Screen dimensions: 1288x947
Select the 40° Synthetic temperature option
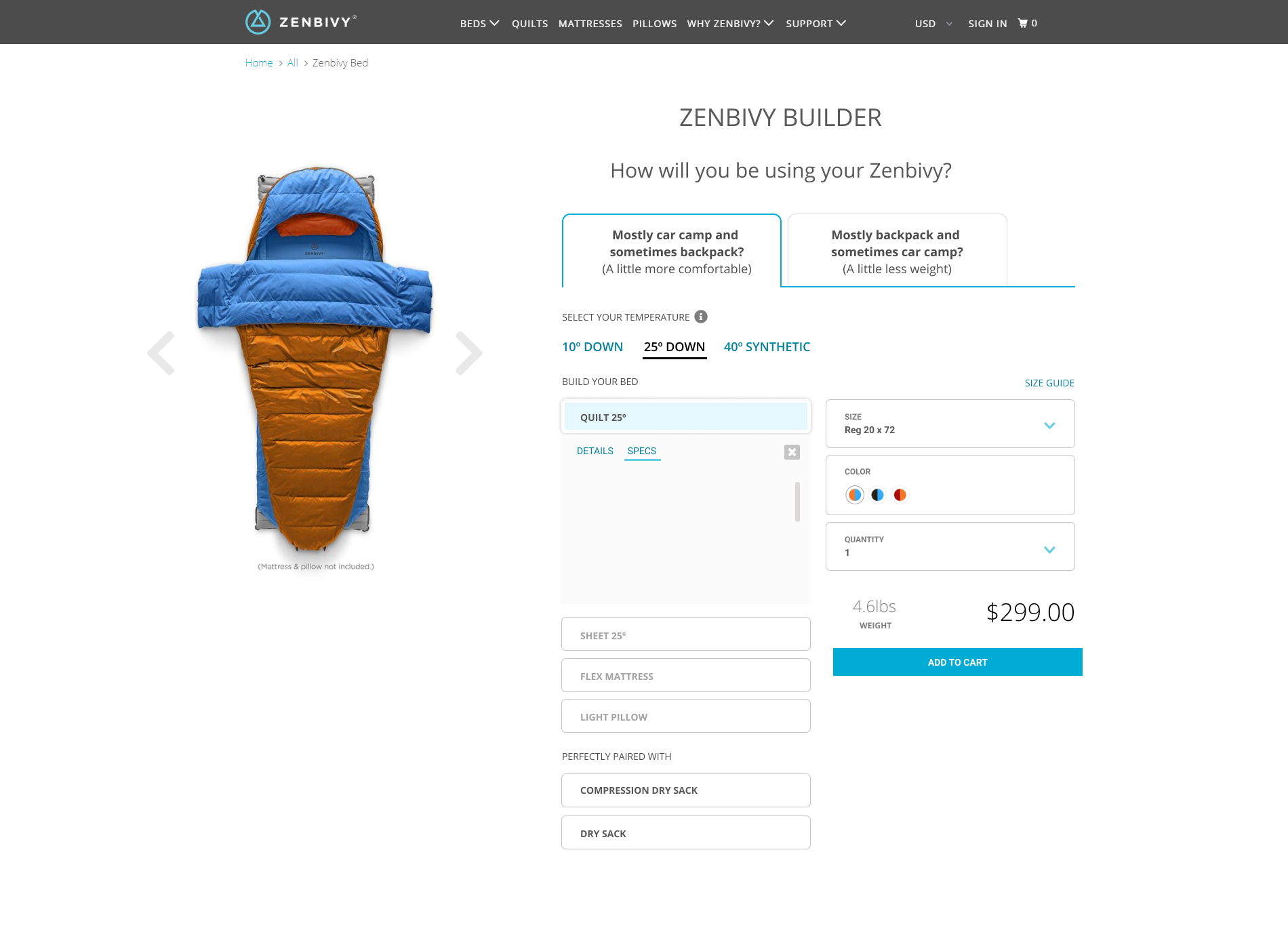click(x=767, y=347)
